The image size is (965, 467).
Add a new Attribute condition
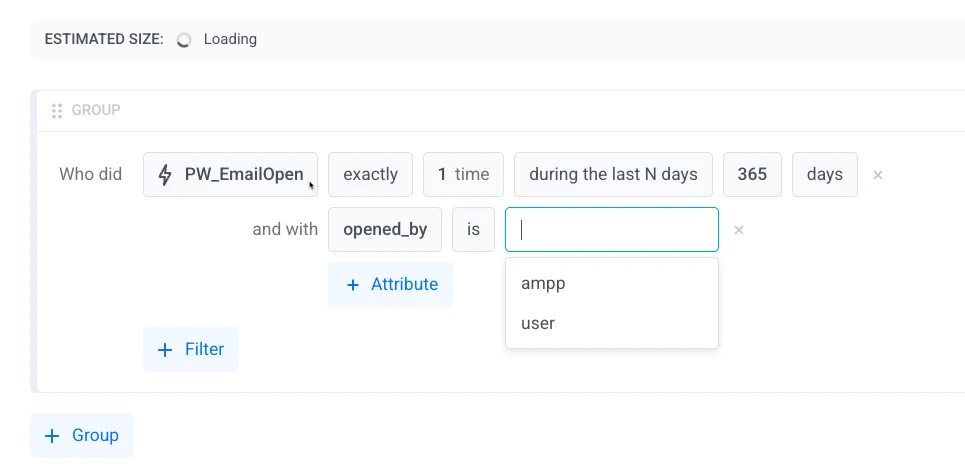(390, 284)
